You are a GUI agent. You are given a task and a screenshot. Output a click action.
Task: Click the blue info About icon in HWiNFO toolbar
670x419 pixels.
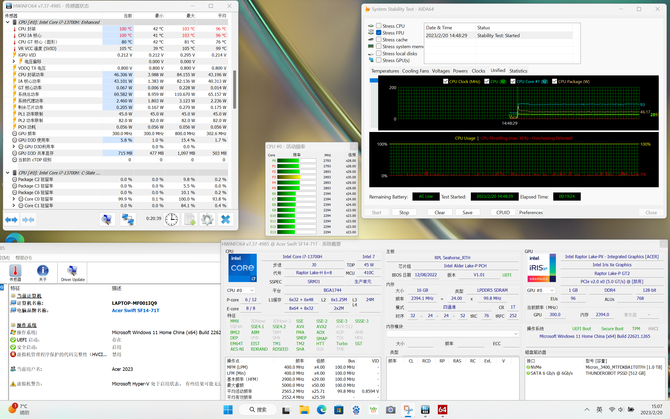click(42, 272)
